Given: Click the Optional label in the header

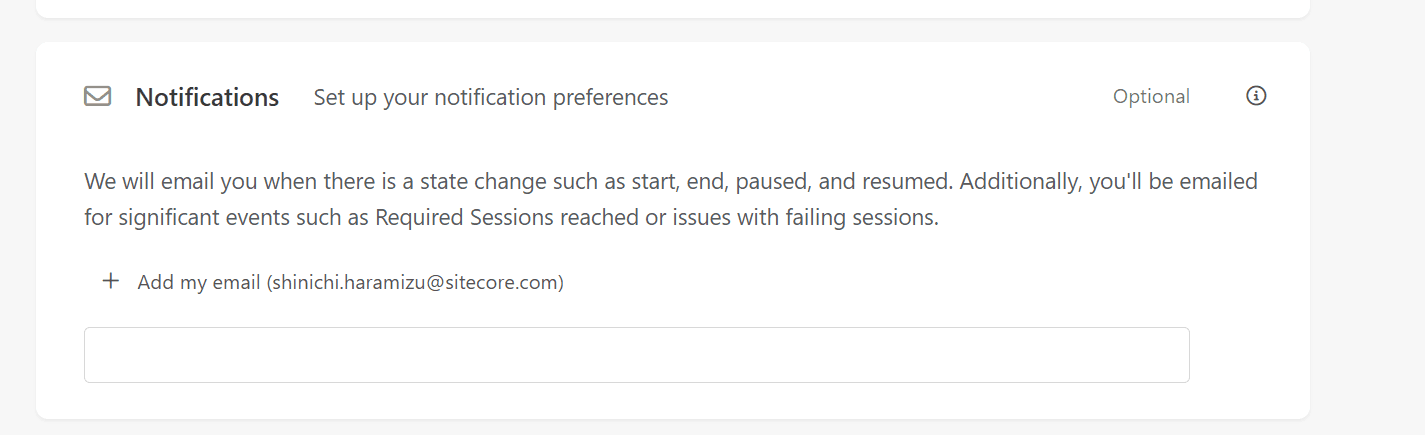Looking at the screenshot, I should click(1151, 97).
